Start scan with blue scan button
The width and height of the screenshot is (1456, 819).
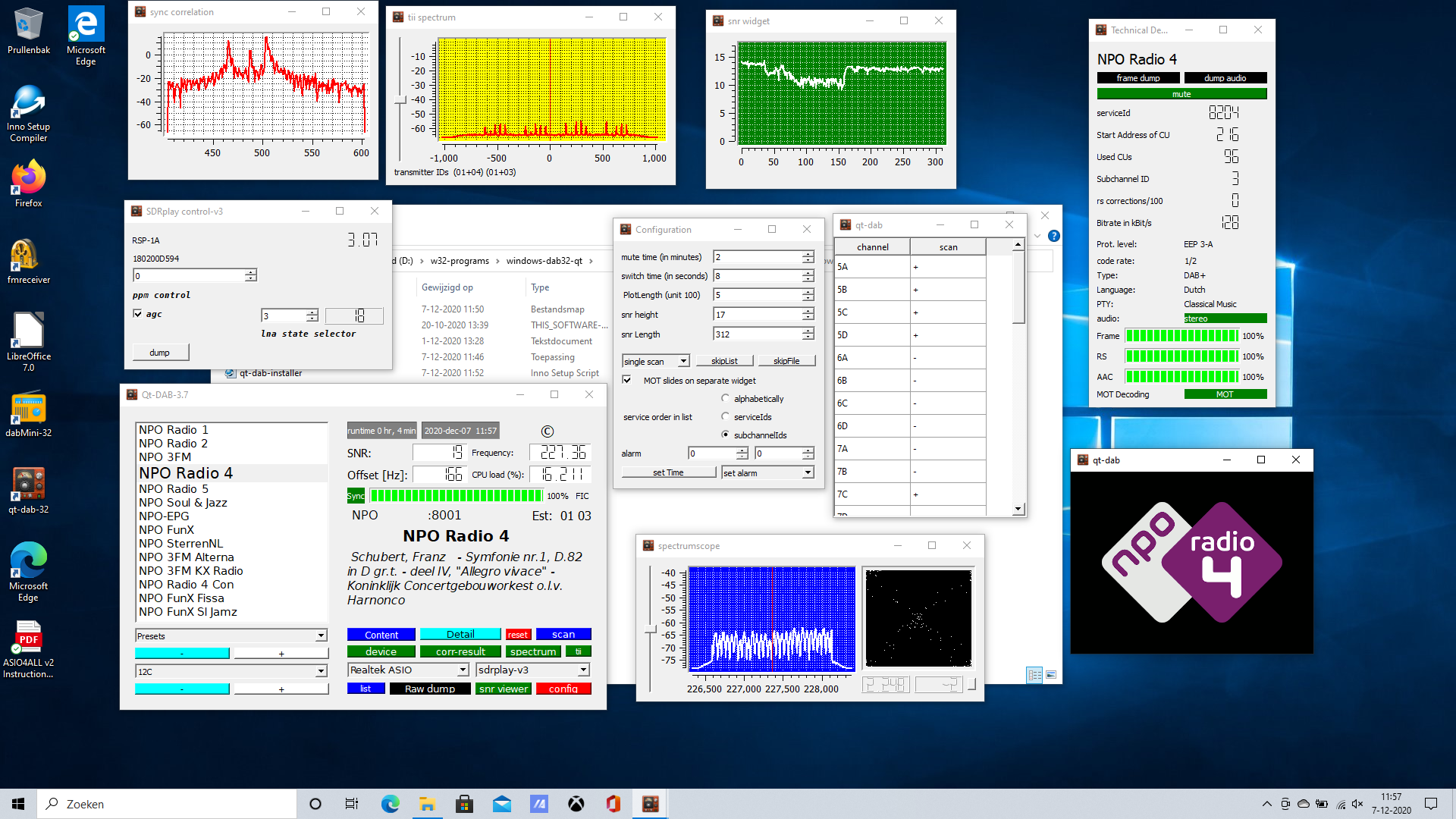563,634
